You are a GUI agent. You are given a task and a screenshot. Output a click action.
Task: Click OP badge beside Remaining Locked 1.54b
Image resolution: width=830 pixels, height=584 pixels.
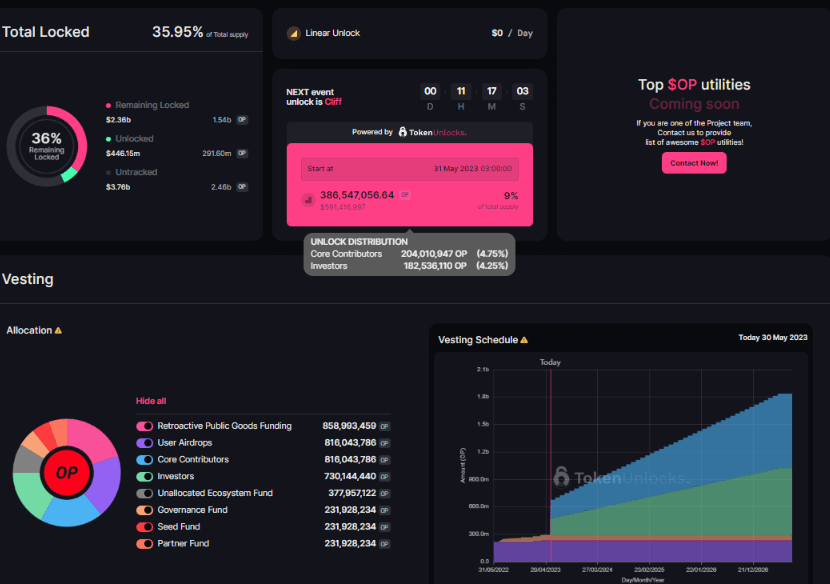click(242, 120)
